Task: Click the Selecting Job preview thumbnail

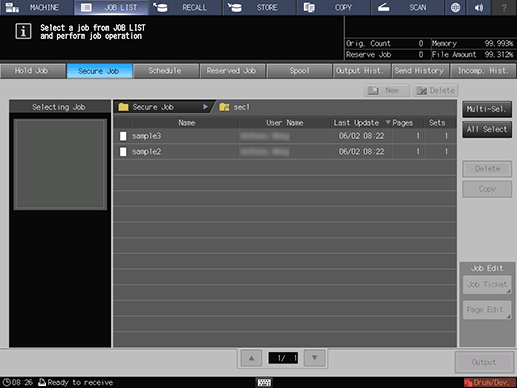Action: [60, 164]
